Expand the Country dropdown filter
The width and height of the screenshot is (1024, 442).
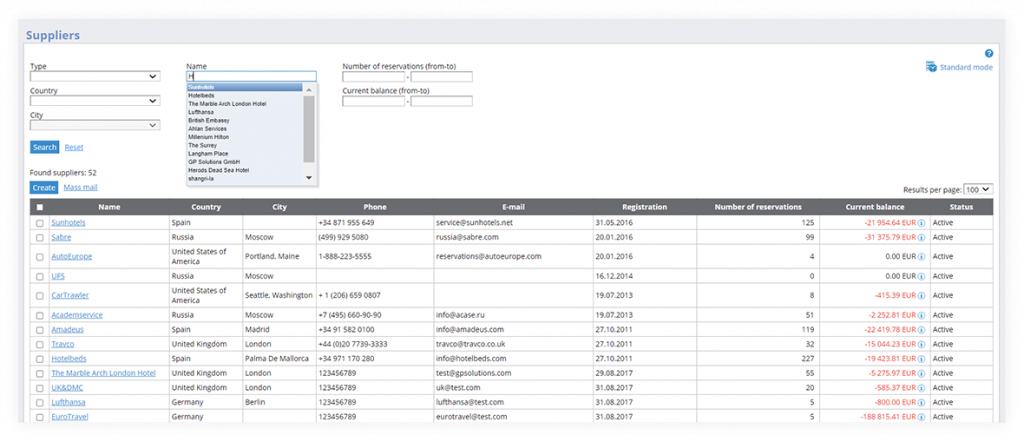(x=95, y=101)
